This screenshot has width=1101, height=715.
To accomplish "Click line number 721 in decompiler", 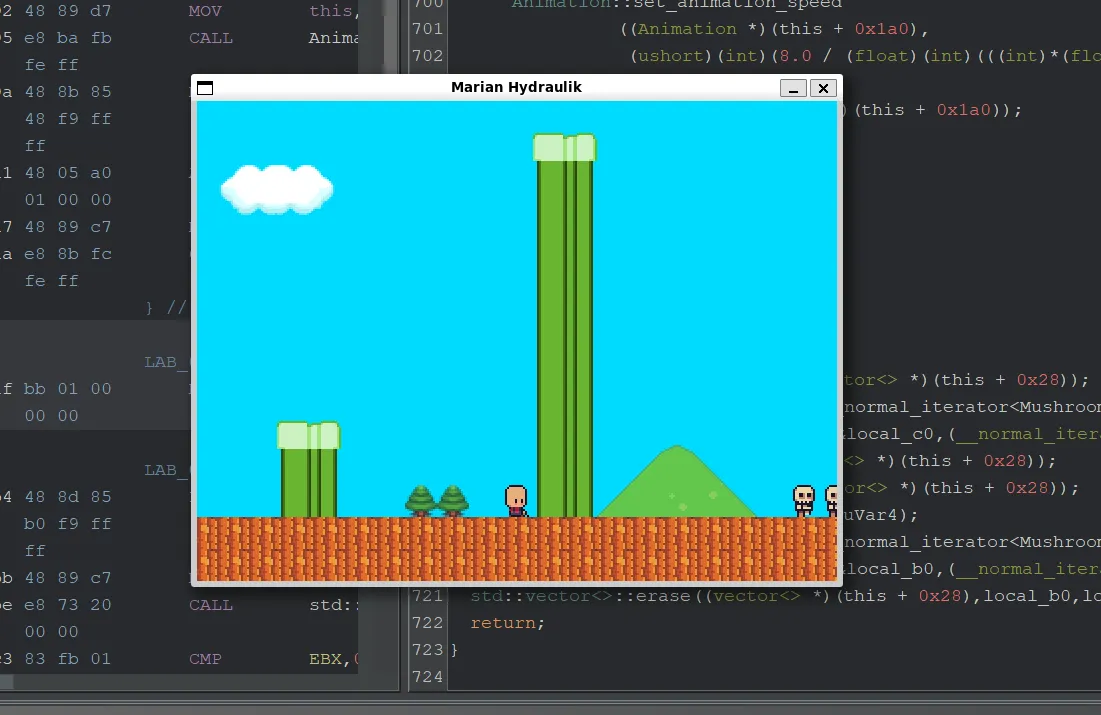I will 427,596.
